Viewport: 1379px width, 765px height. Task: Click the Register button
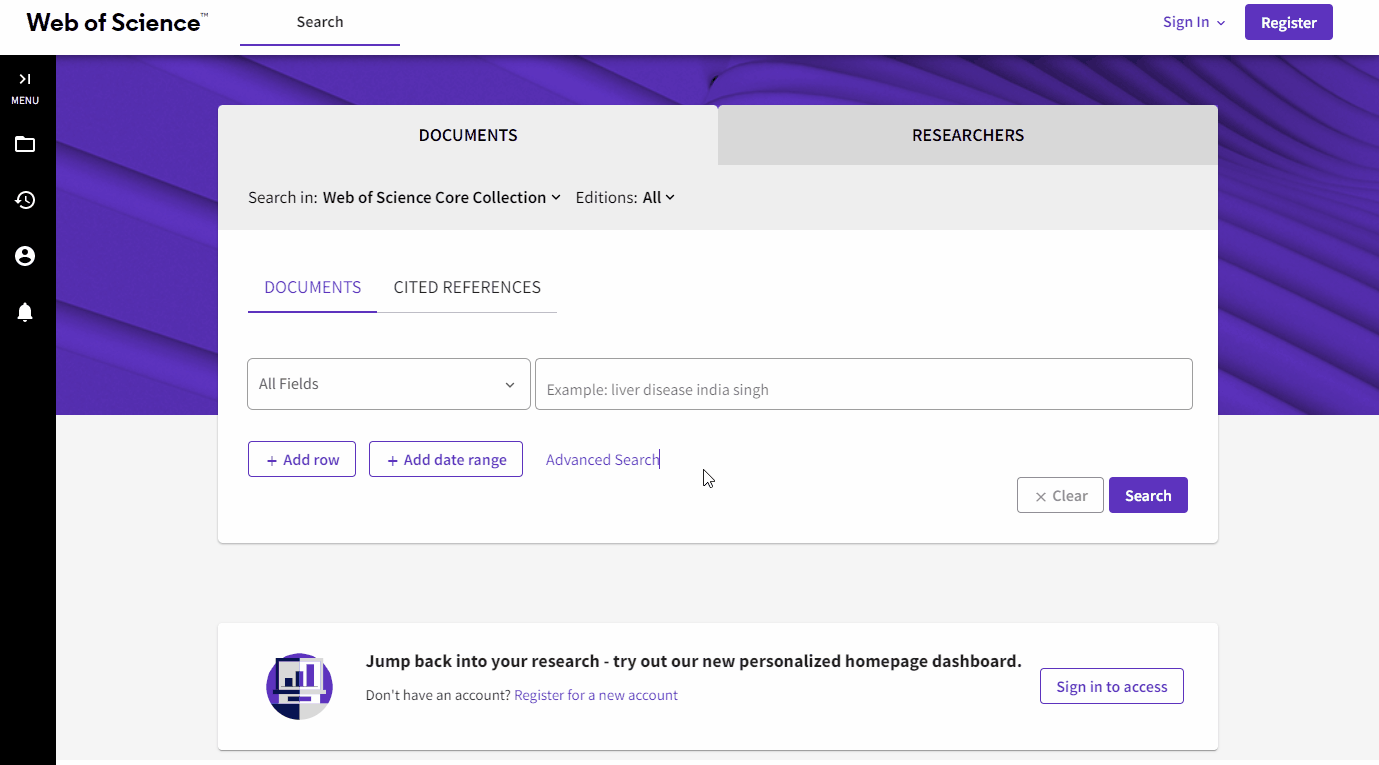tap(1289, 22)
